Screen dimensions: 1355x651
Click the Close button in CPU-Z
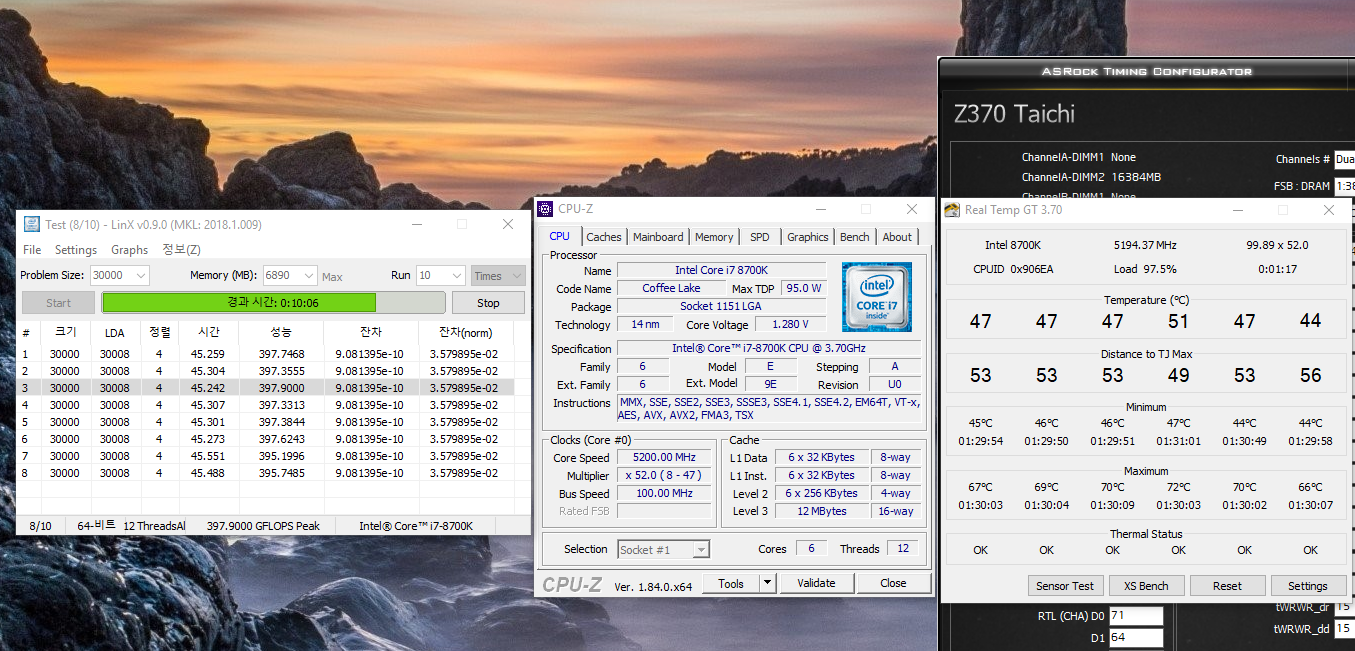pos(893,583)
